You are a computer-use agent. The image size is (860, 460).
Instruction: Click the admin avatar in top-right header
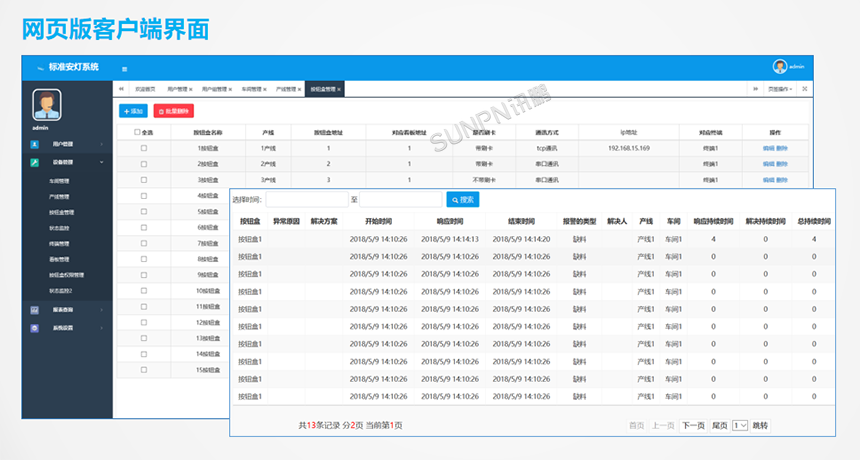[x=779, y=66]
